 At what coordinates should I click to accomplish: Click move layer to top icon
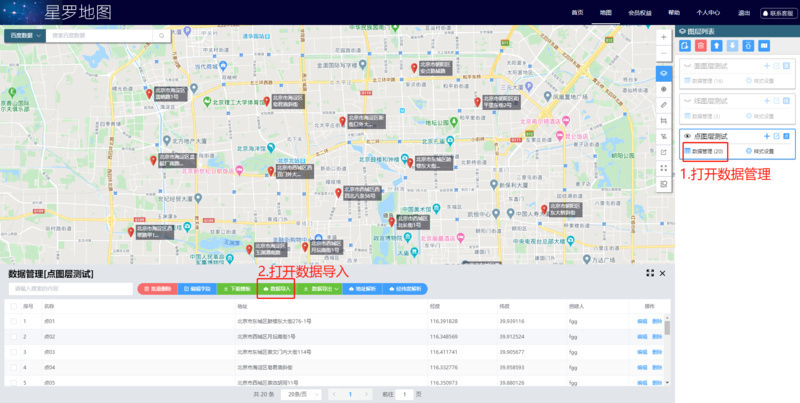[x=748, y=46]
